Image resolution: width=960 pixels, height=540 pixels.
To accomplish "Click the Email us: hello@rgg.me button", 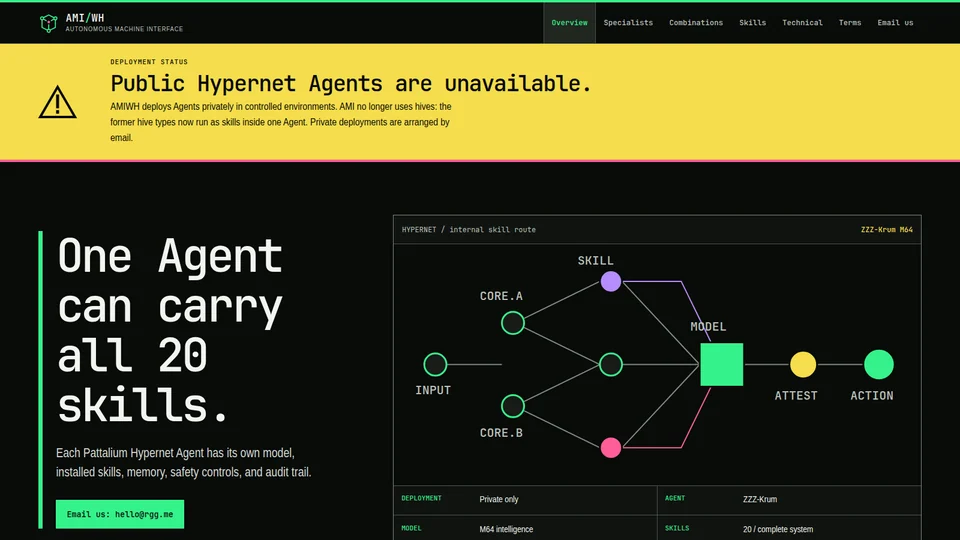I will 120,514.
